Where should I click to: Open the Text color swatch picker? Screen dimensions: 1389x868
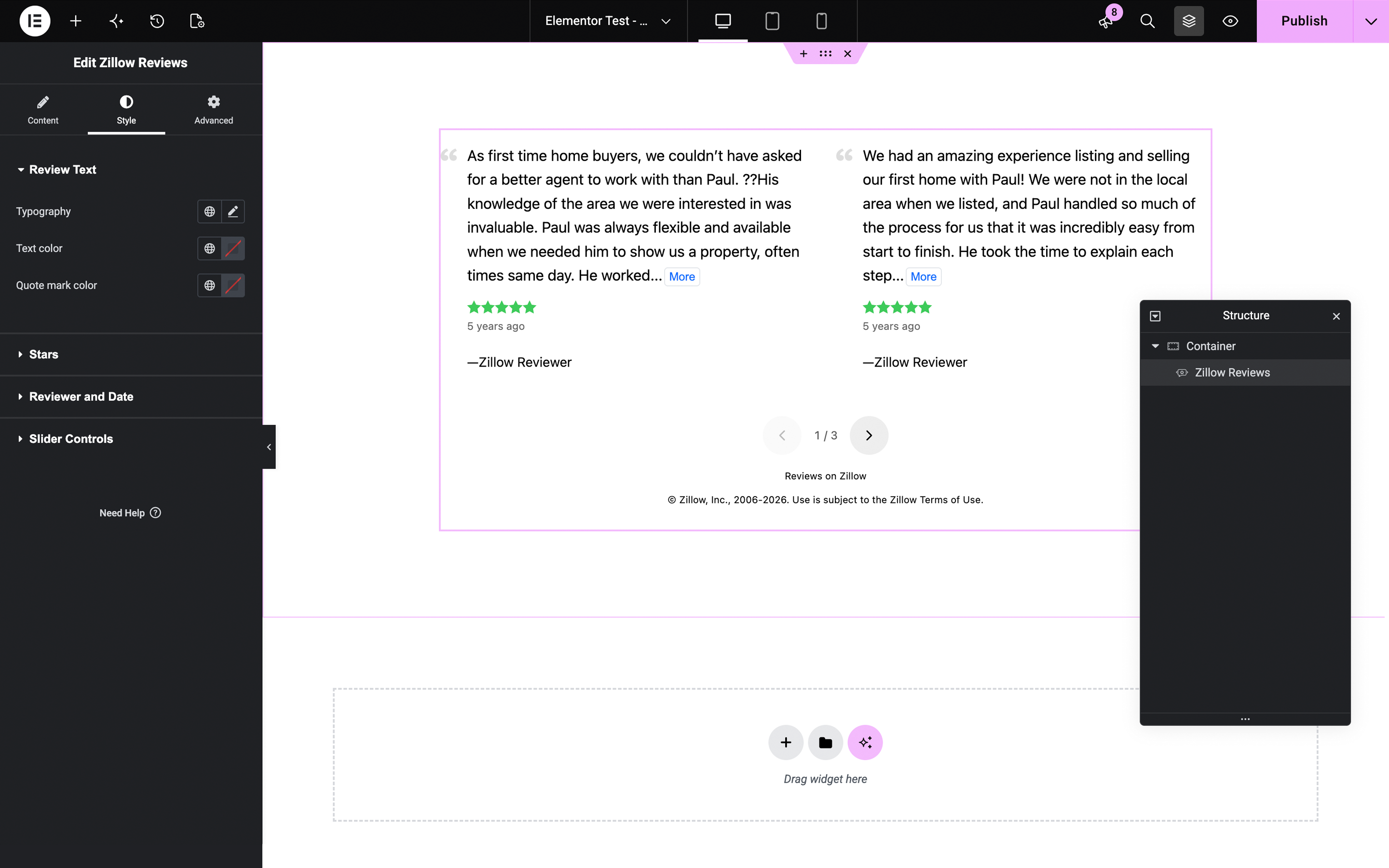(x=233, y=248)
